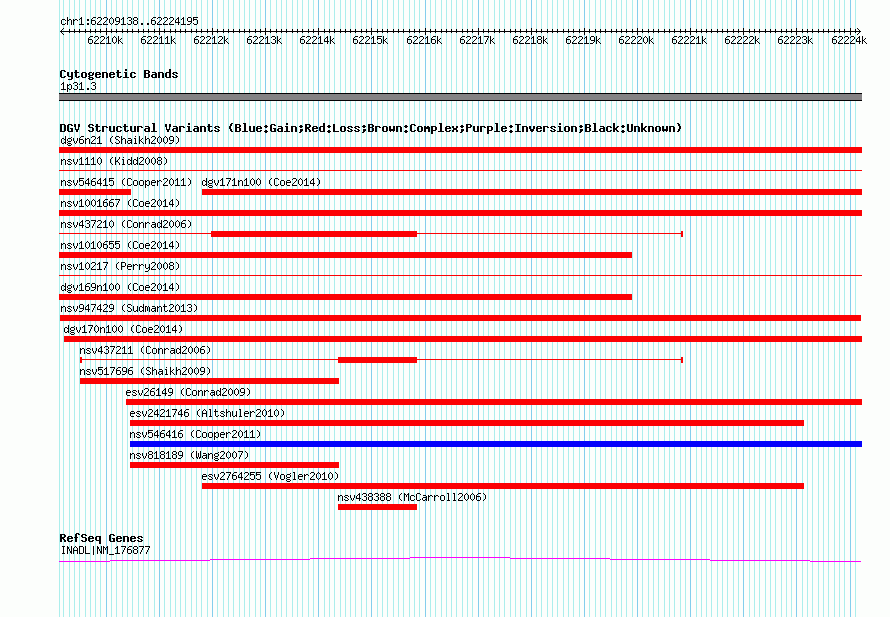Open the esv2764255 (Vogler2010) label
The height and width of the screenshot is (617, 890).
pyautogui.click(x=270, y=476)
